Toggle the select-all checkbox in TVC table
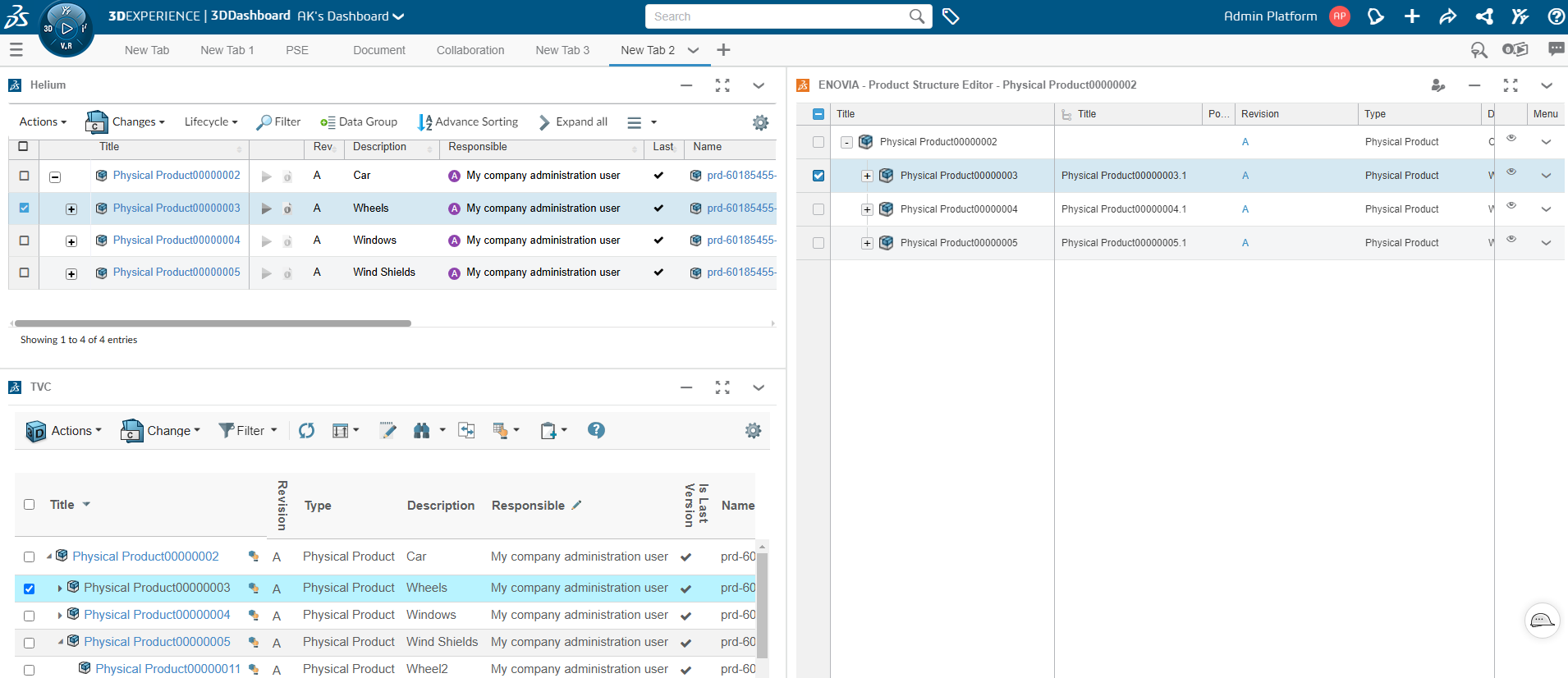Image resolution: width=1568 pixels, height=678 pixels. point(30,505)
